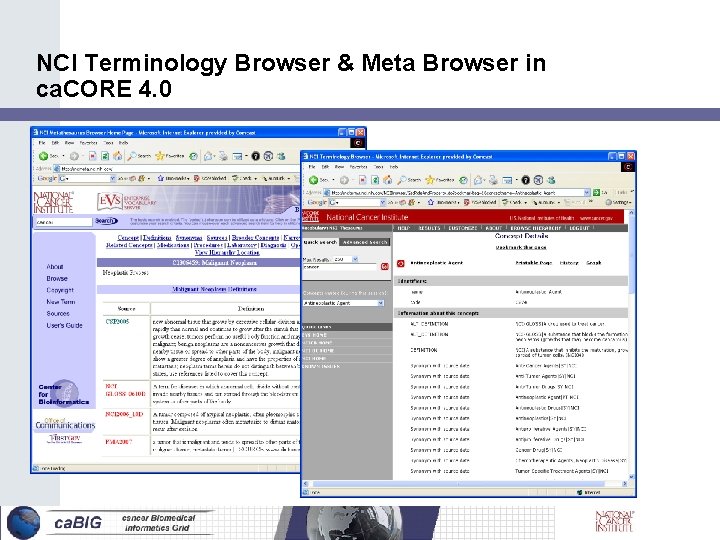Open Favorites menu in Terminology Browser window
720x540 pixels.
click(x=358, y=167)
